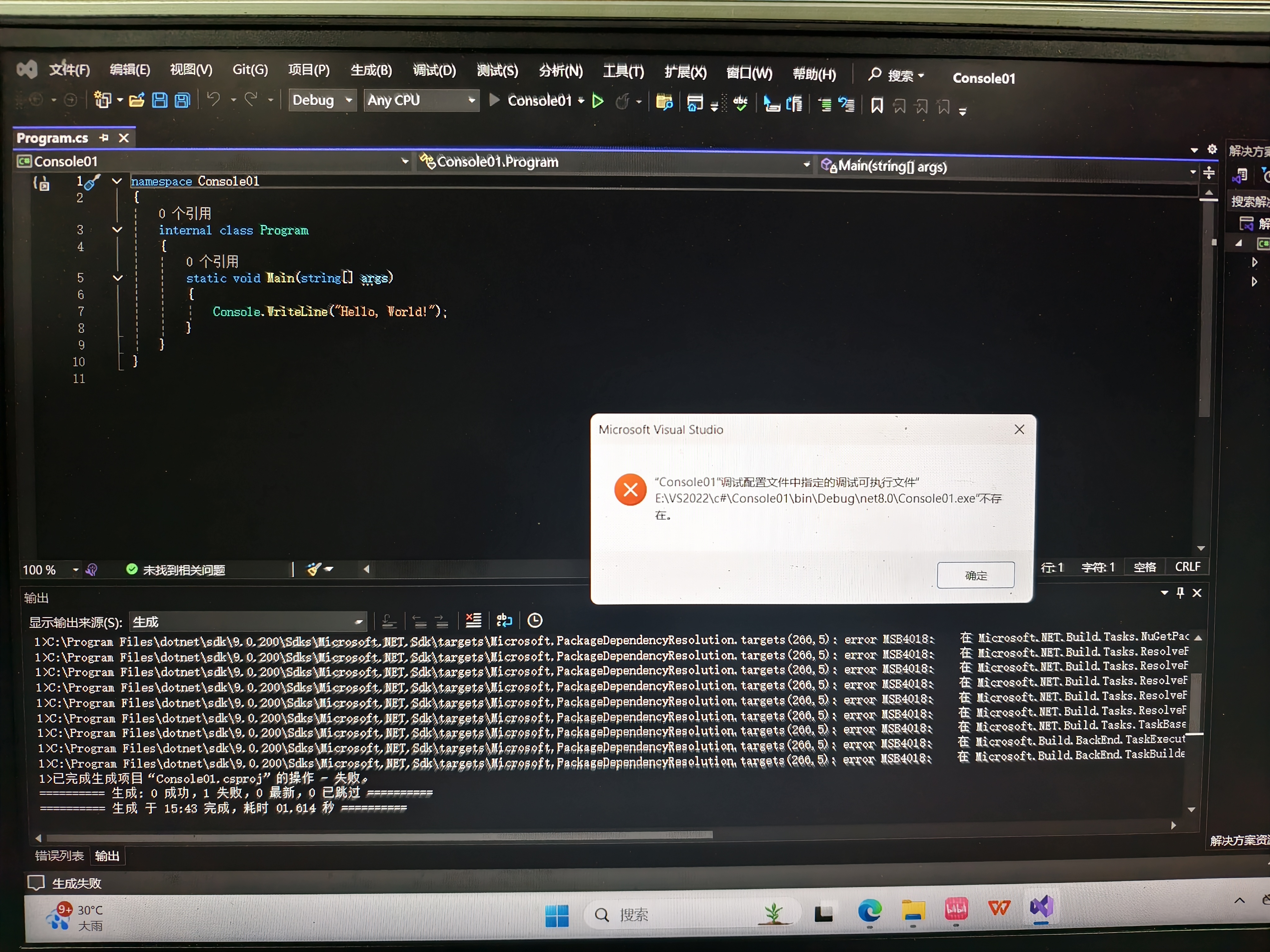This screenshot has width=1270, height=952.
Task: Switch to the 错误列表 error list tab
Action: [x=59, y=856]
